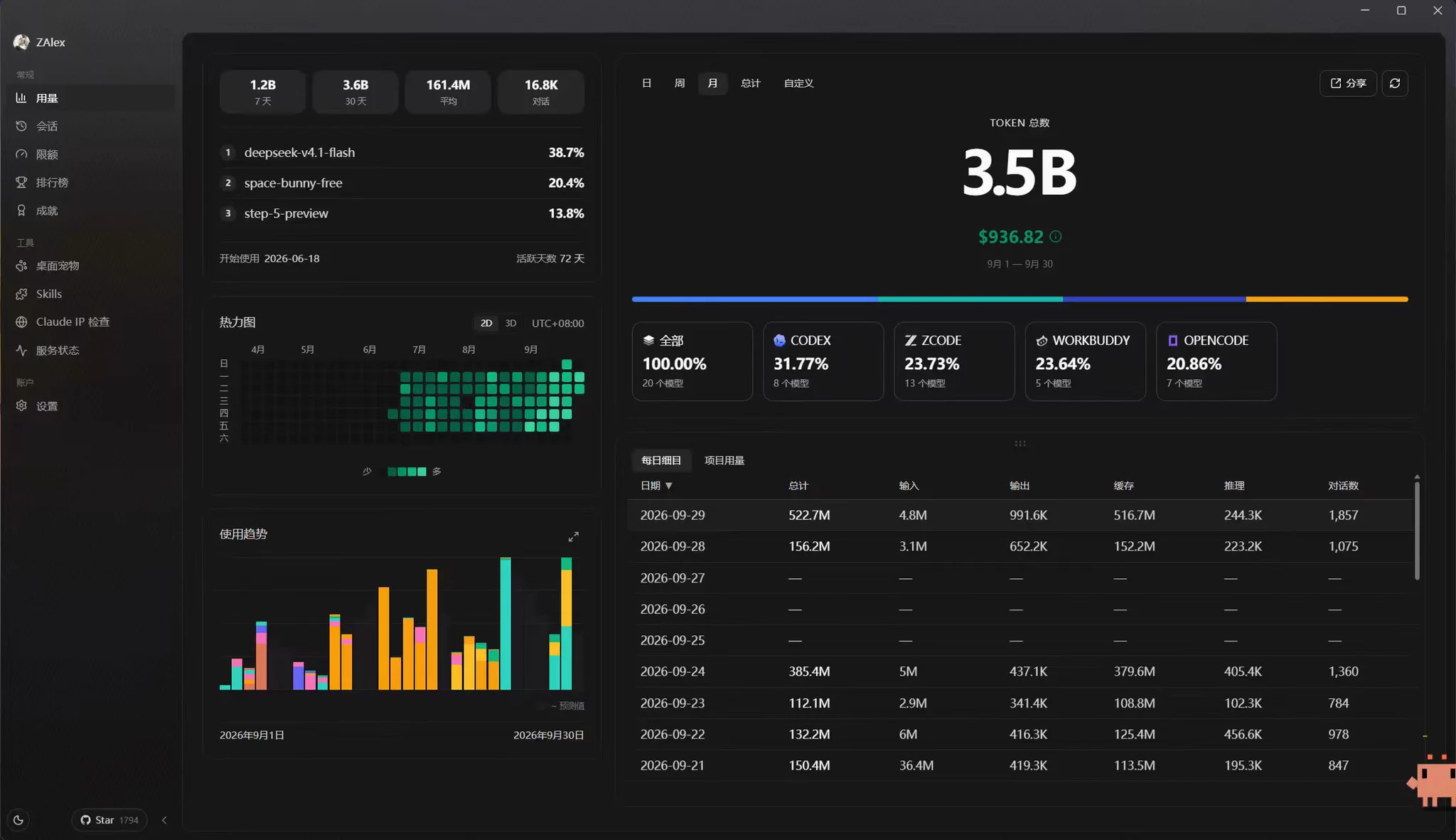The width and height of the screenshot is (1456, 840).
Task: Click the cost info icon beside $936.82
Action: click(x=1056, y=237)
